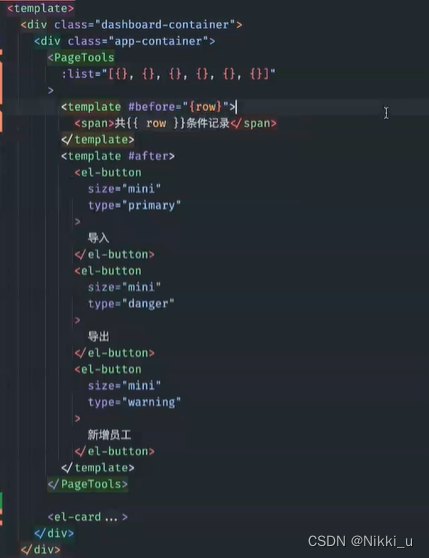This screenshot has height=558, width=429.
Task: Click the <el-card tag name
Action: [x=74, y=517]
